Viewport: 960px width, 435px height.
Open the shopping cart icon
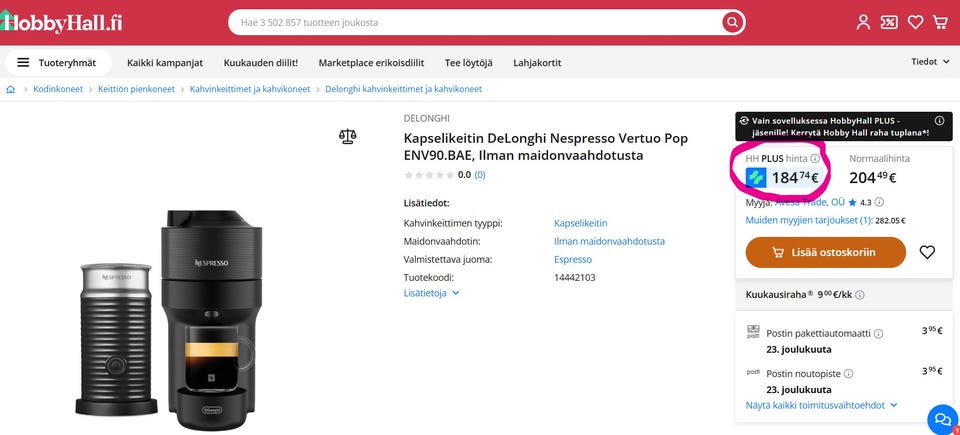tap(940, 23)
